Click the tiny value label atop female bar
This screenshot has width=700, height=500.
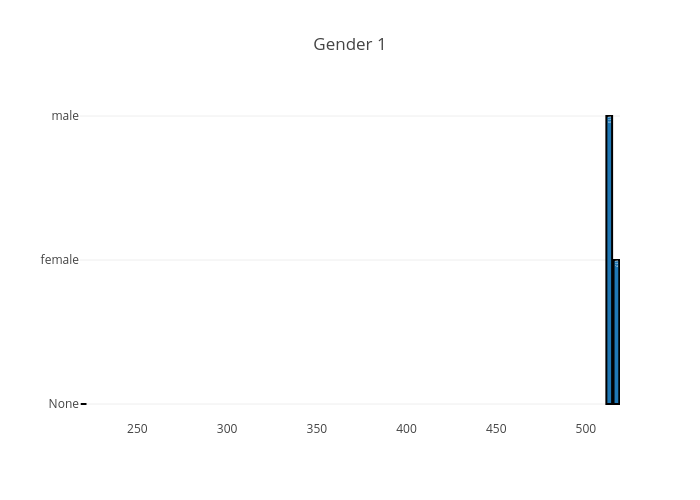point(616,264)
